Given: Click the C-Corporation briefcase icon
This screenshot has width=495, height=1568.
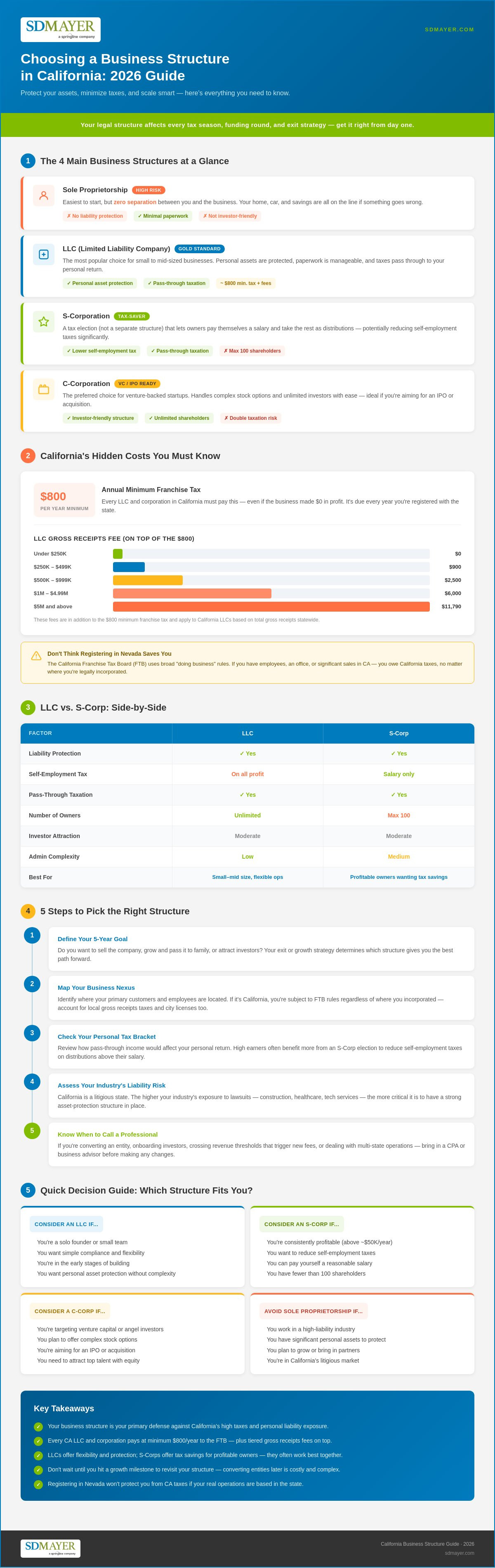Looking at the screenshot, I should coord(44,389).
